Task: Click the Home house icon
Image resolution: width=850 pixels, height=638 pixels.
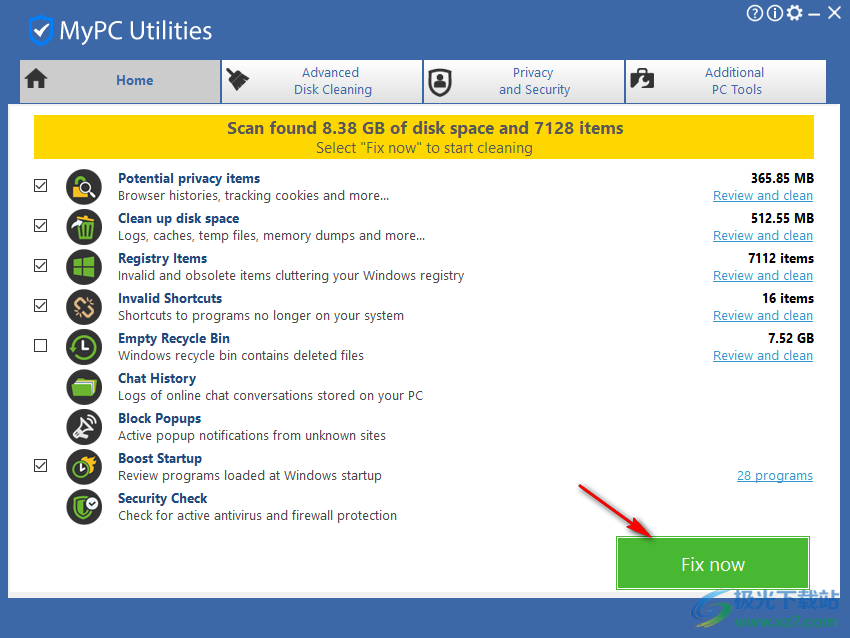Action: pos(36,79)
